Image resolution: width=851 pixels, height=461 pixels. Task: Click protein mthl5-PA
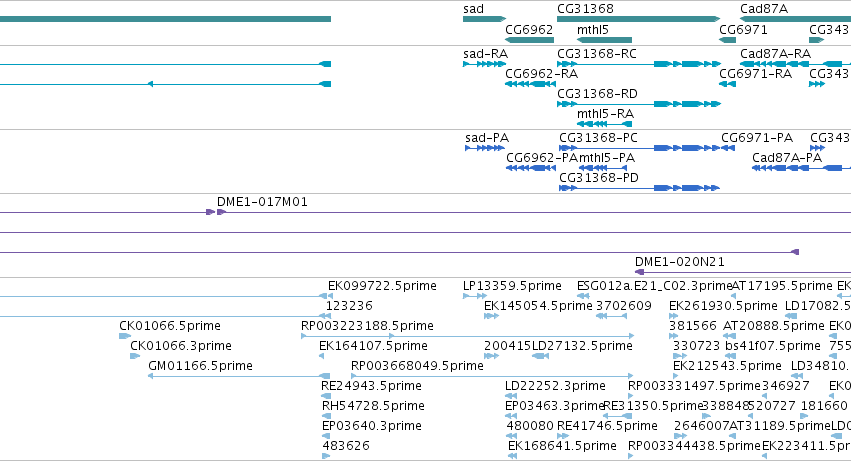(x=607, y=158)
